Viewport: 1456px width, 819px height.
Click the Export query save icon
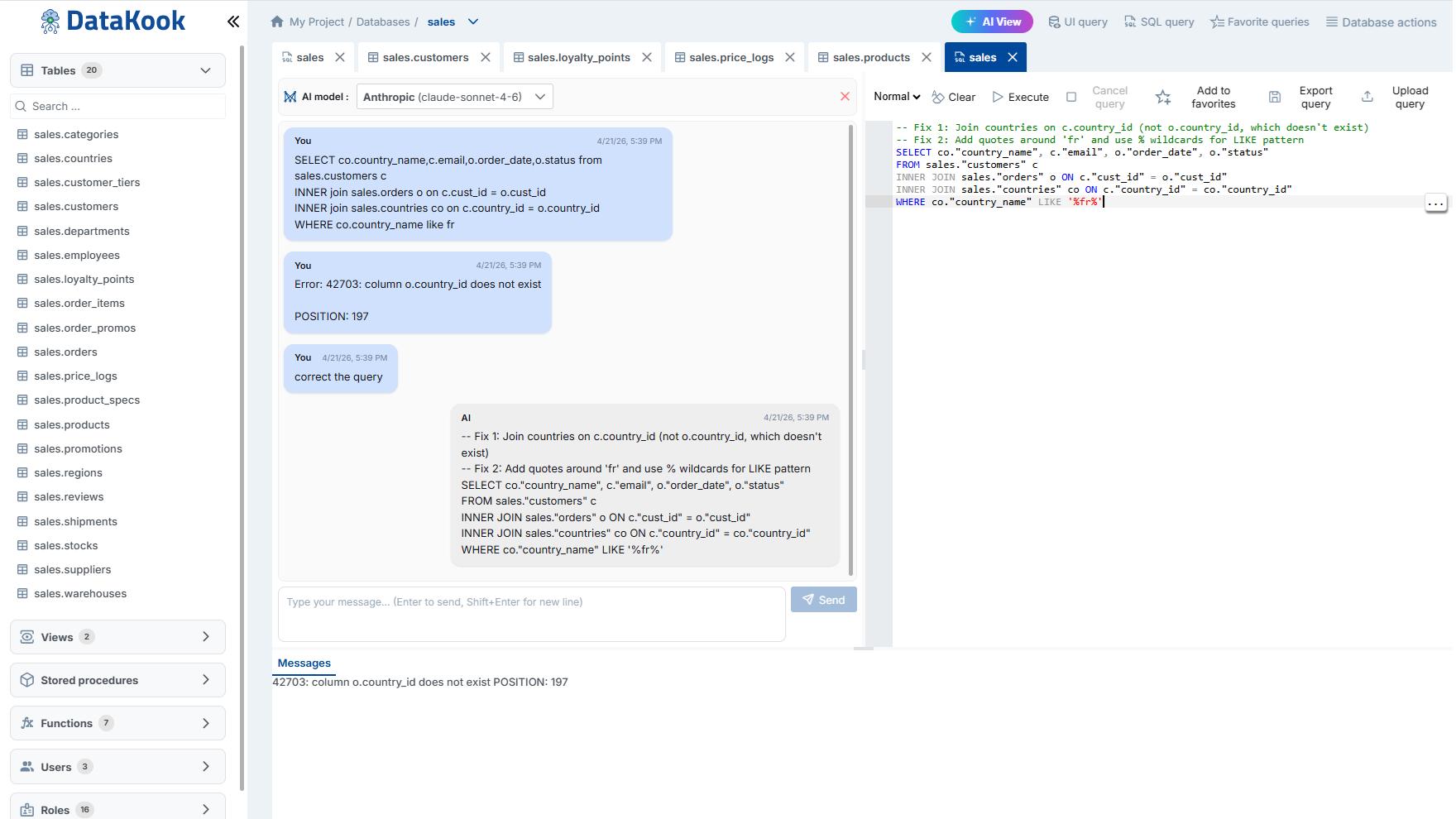(x=1275, y=97)
